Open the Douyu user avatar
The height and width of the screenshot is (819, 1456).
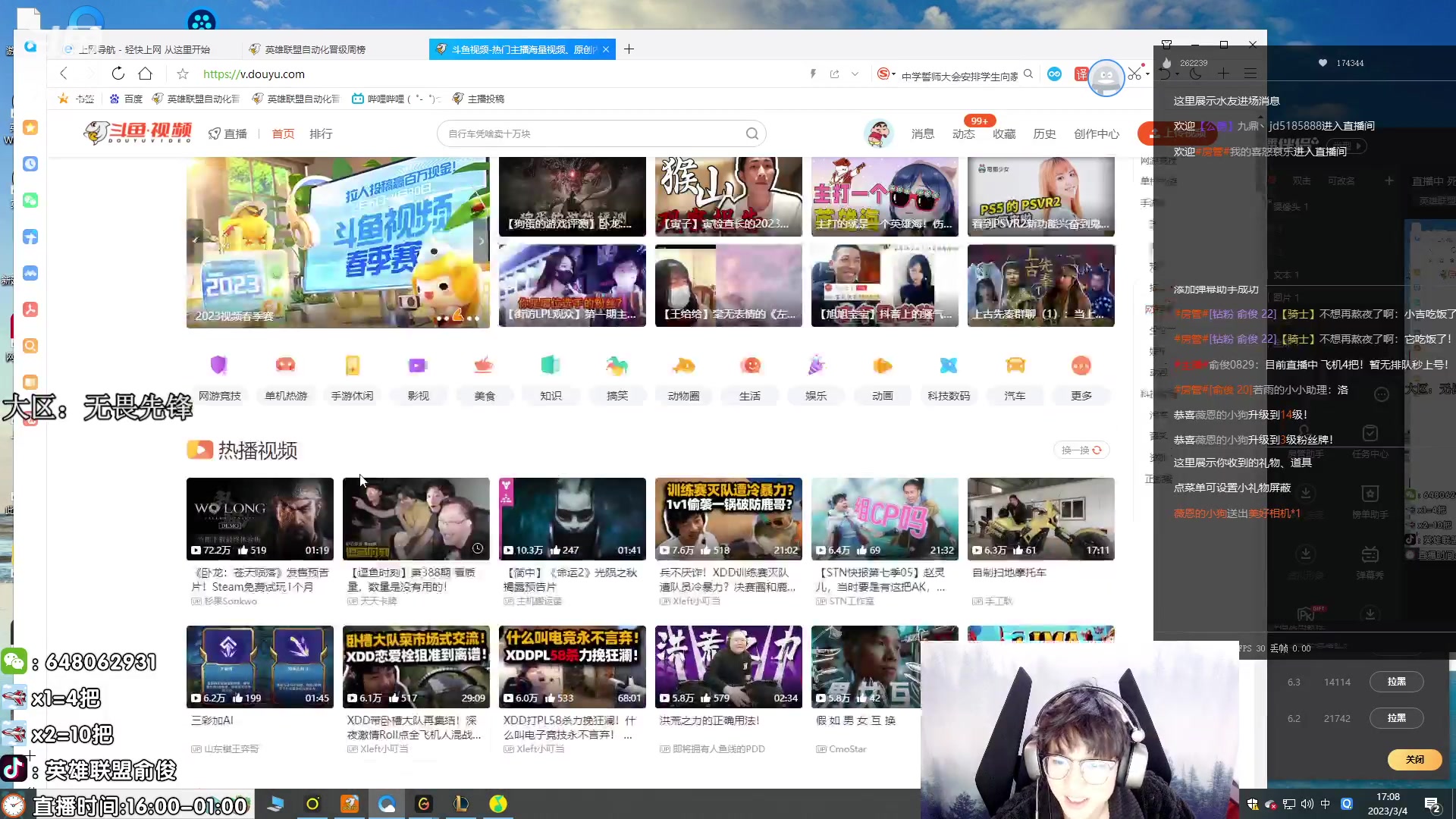pyautogui.click(x=879, y=133)
